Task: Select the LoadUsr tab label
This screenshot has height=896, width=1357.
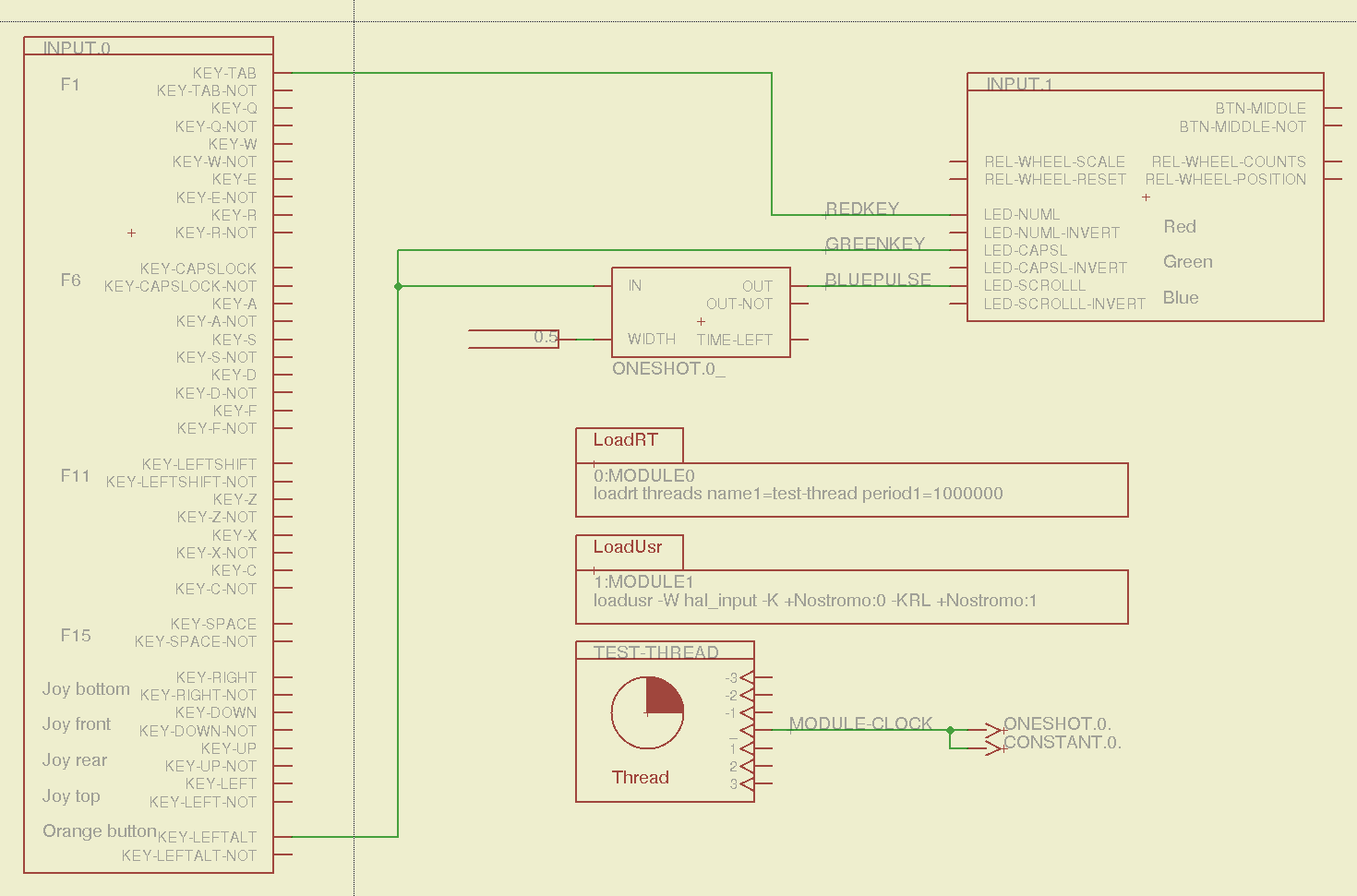Action: tap(627, 547)
